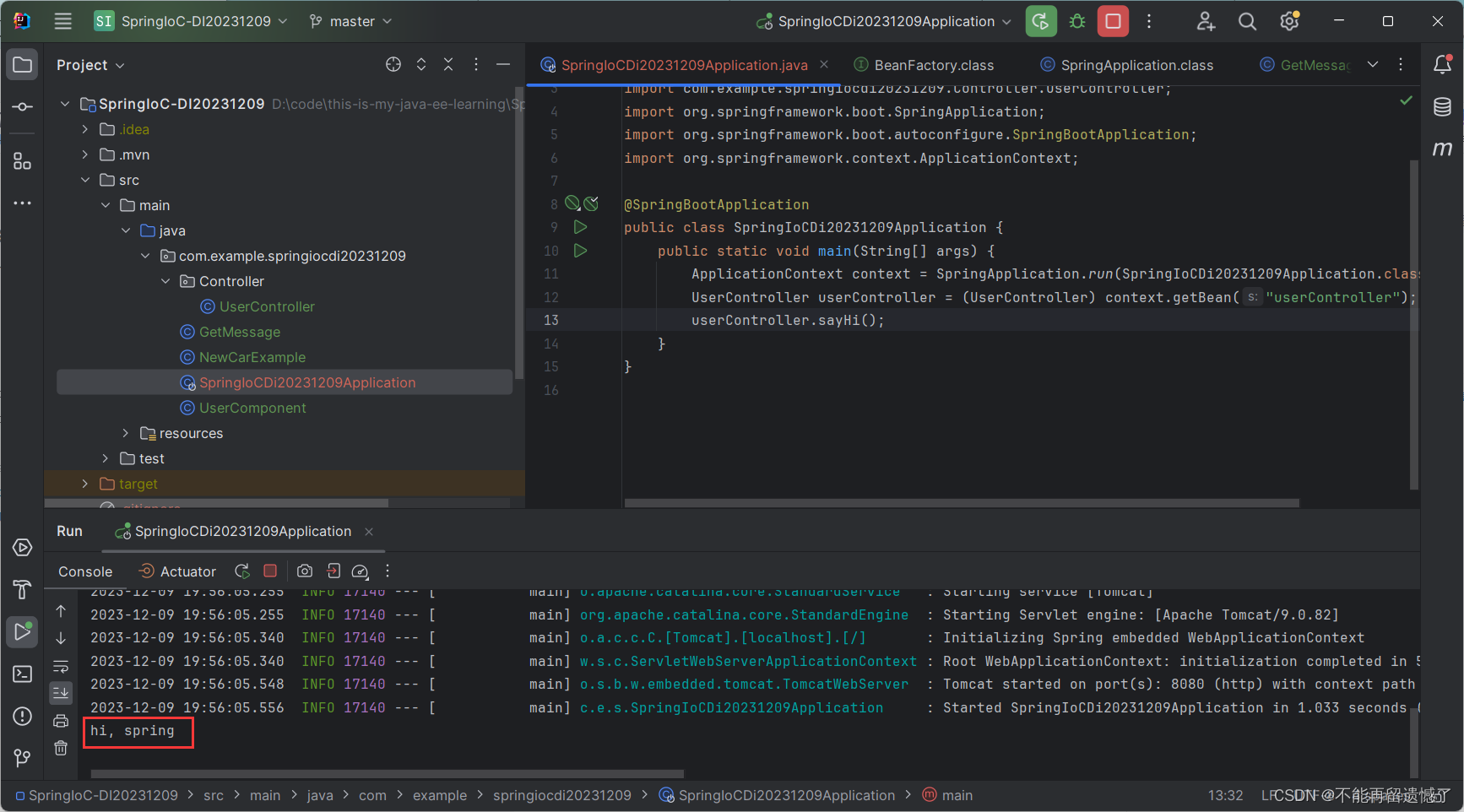The width and height of the screenshot is (1464, 812).
Task: Collapse all in Project panel
Action: 448,64
